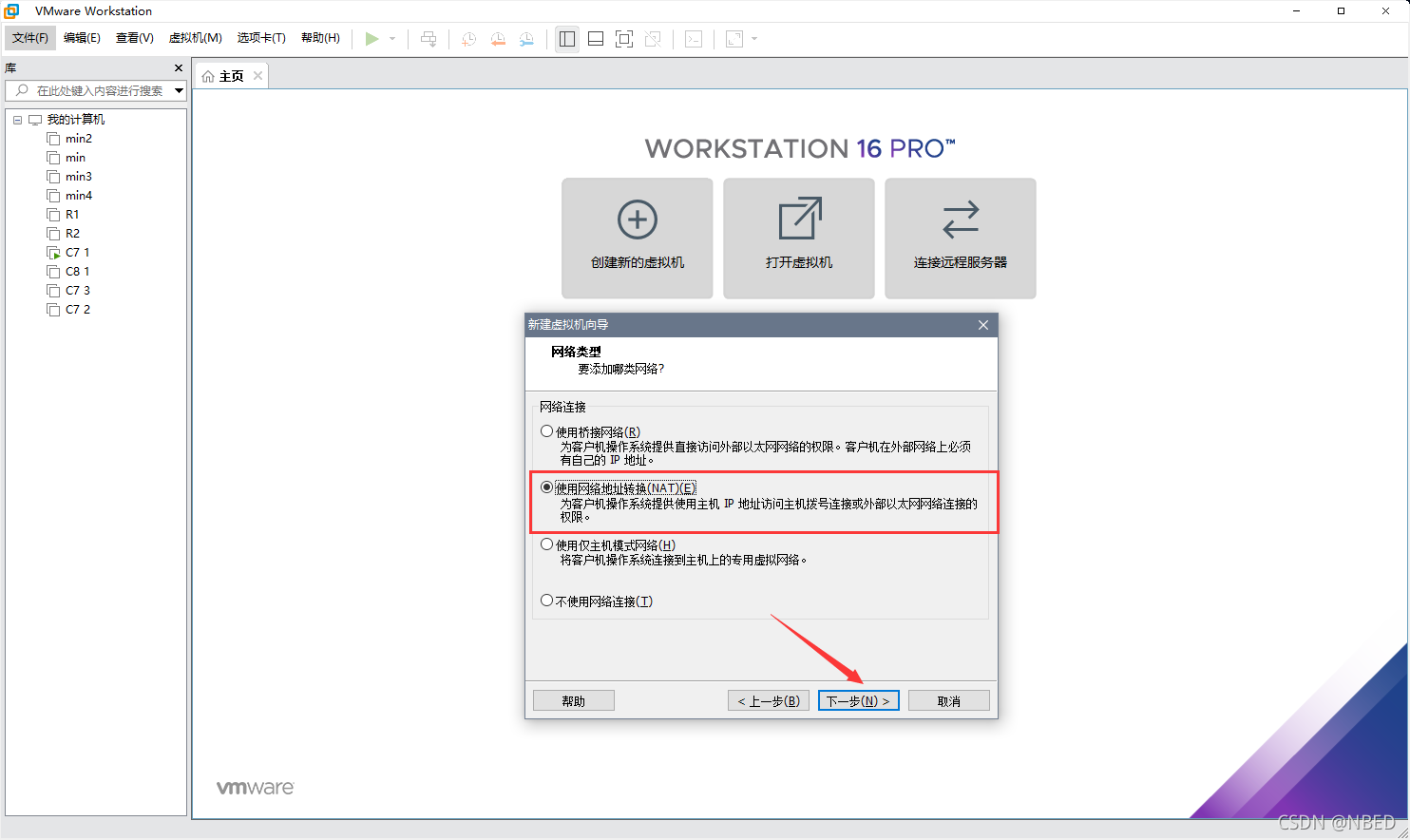Open the 选项卡(T) menu
The height and width of the screenshot is (840, 1410).
click(x=261, y=38)
